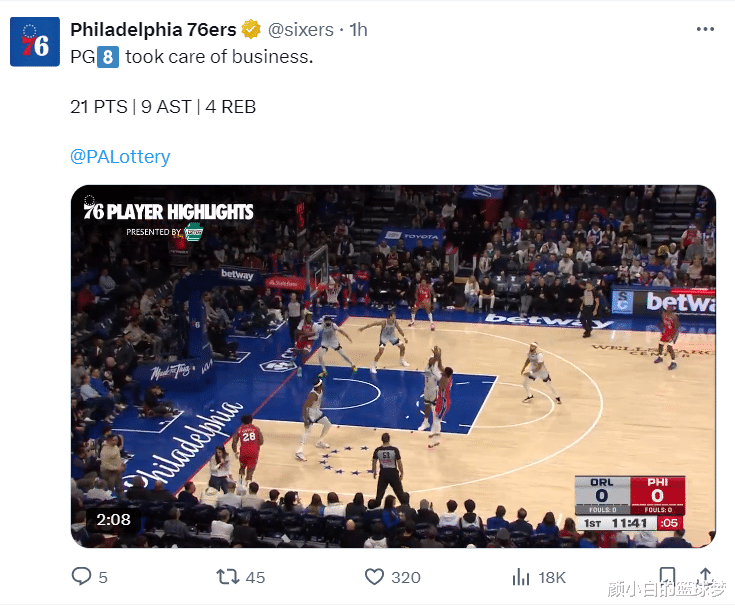Open the Philadelphia 76ers profile avatar
This screenshot has width=735, height=608.
(x=35, y=42)
